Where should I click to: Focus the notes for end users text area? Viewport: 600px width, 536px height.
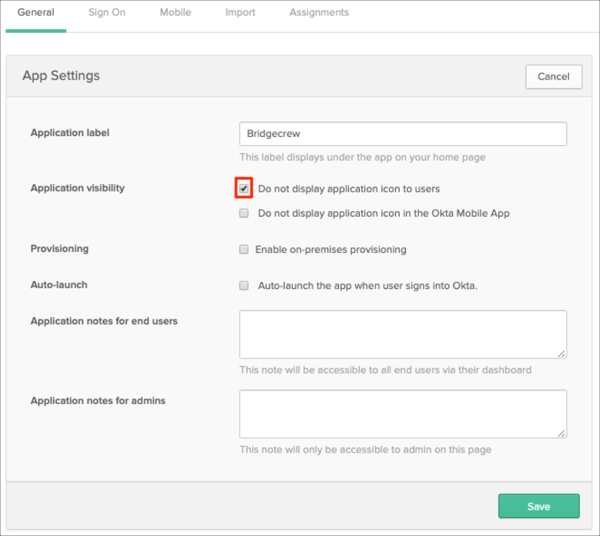tap(402, 334)
